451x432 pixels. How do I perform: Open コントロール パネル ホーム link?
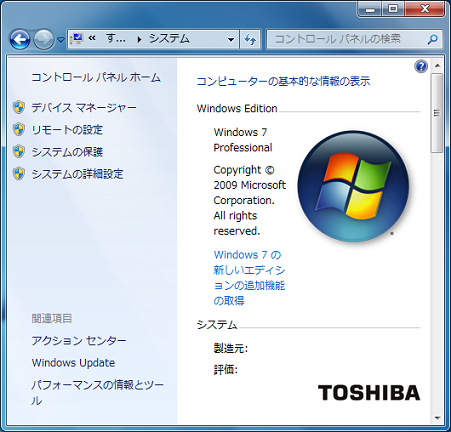click(96, 77)
